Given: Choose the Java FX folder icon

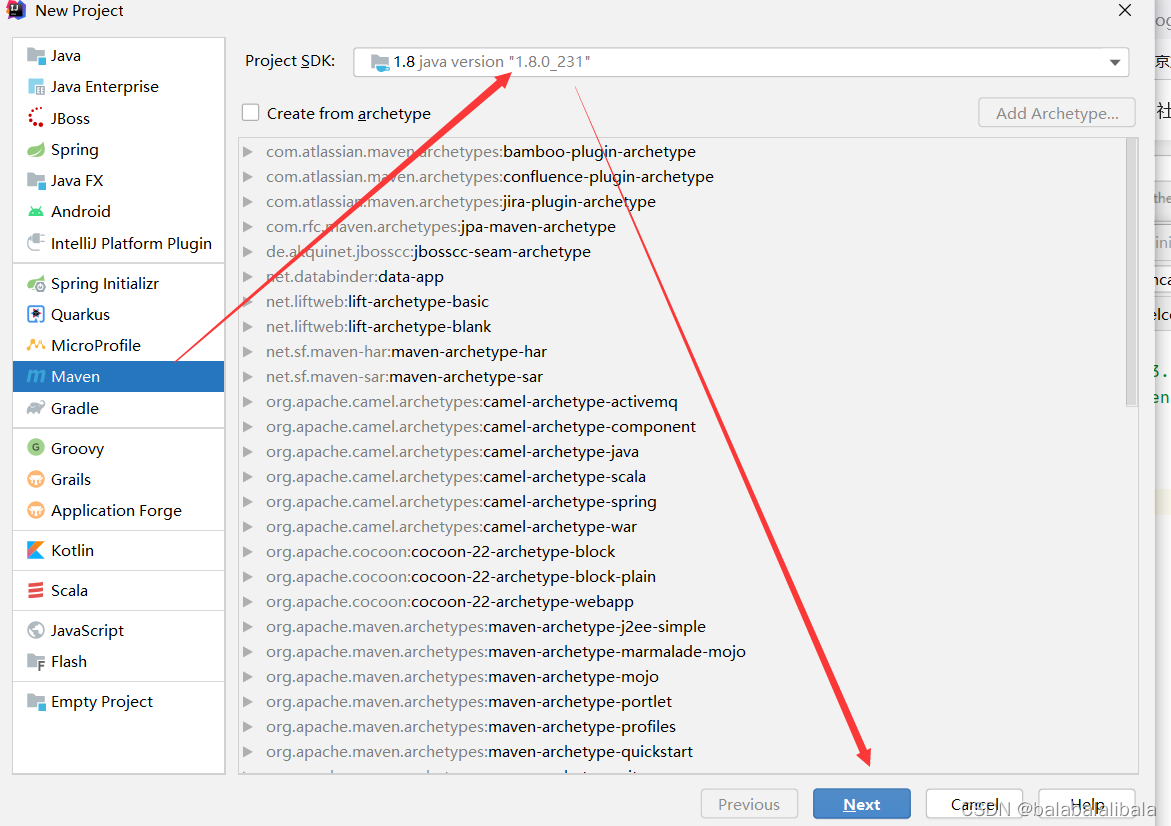Looking at the screenshot, I should pos(36,181).
